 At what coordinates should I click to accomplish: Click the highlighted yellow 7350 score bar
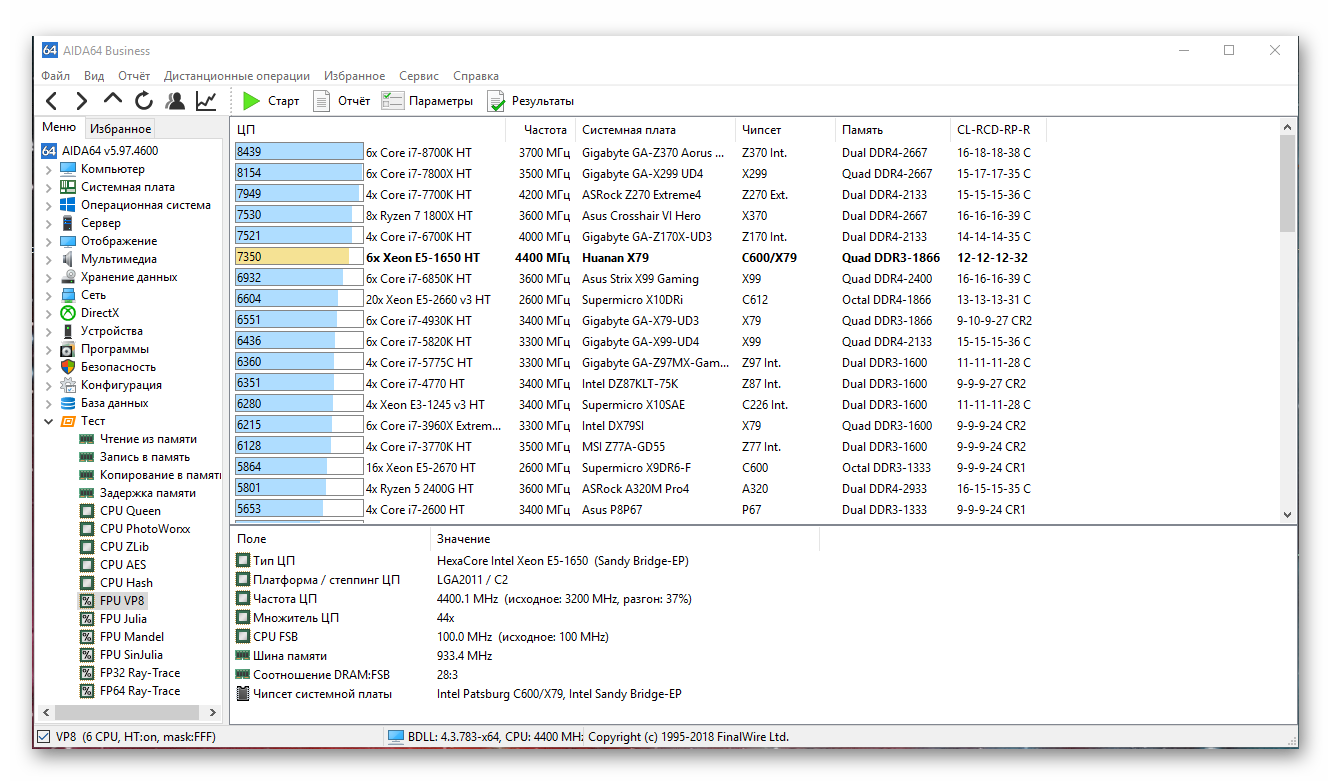coord(299,257)
